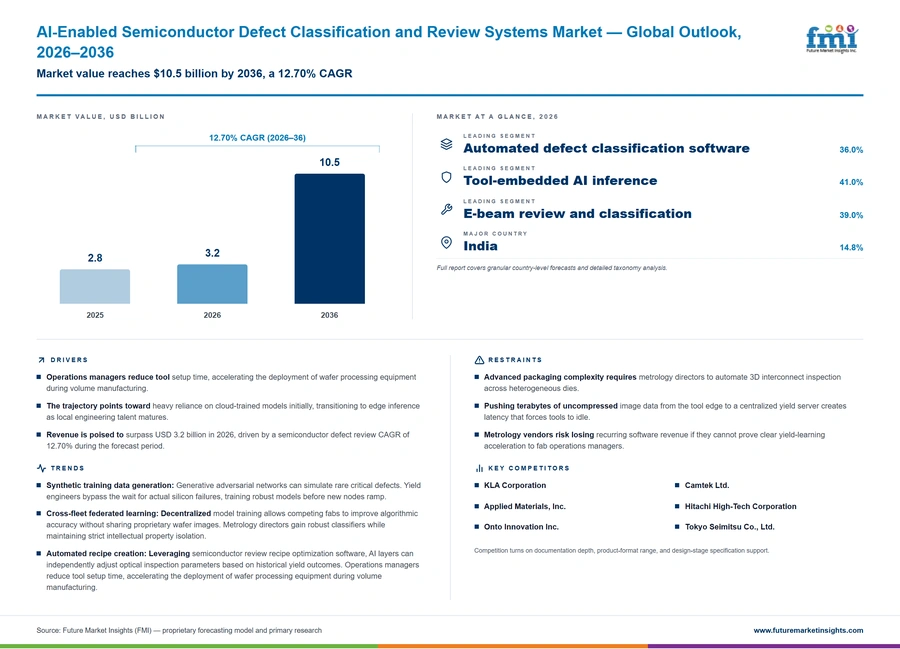Screen dimensions: 900x649
Task: Click the 'Full report covers granular' note
Action: 552,268
